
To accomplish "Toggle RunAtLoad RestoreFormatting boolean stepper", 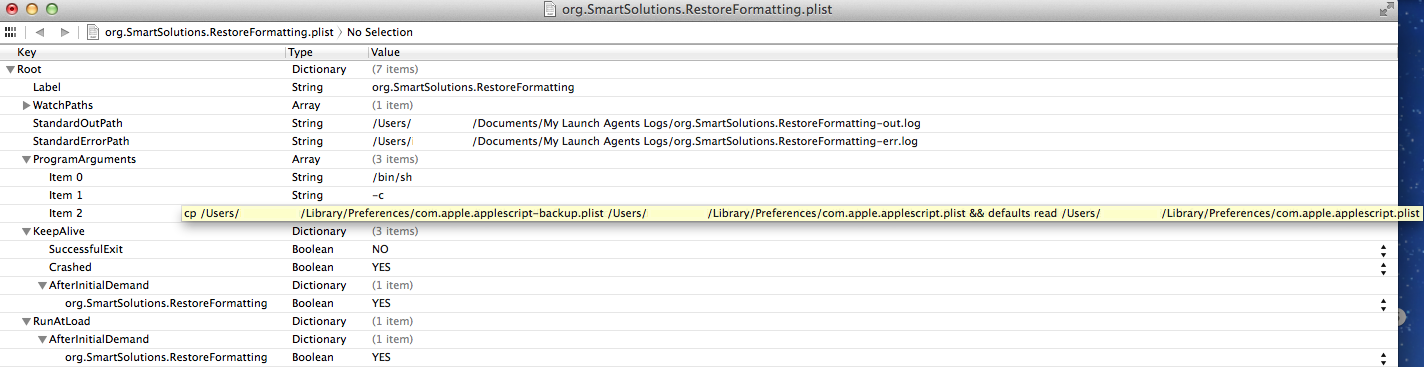I will tap(1383, 357).
